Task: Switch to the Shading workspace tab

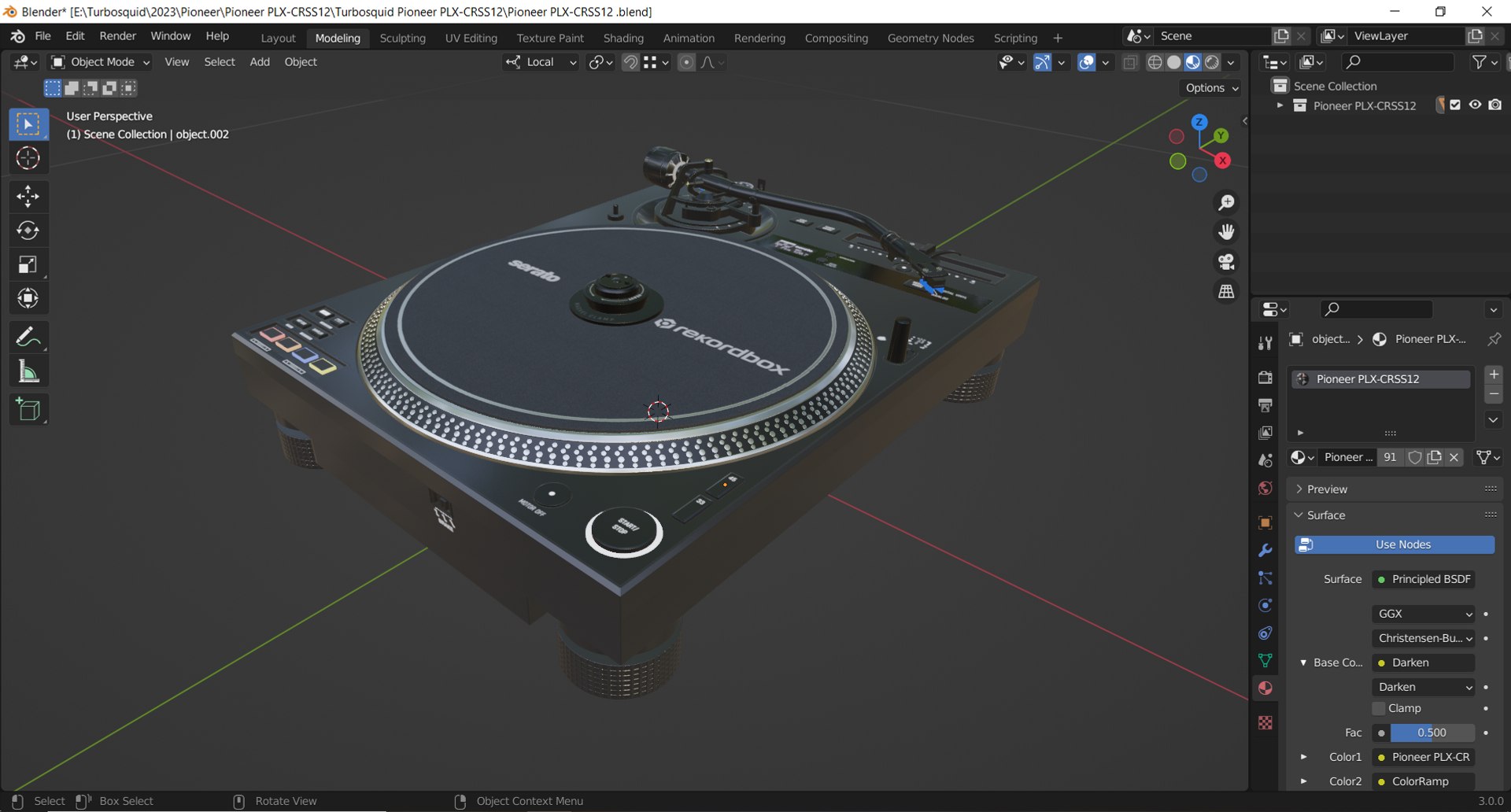Action: pyautogui.click(x=623, y=38)
